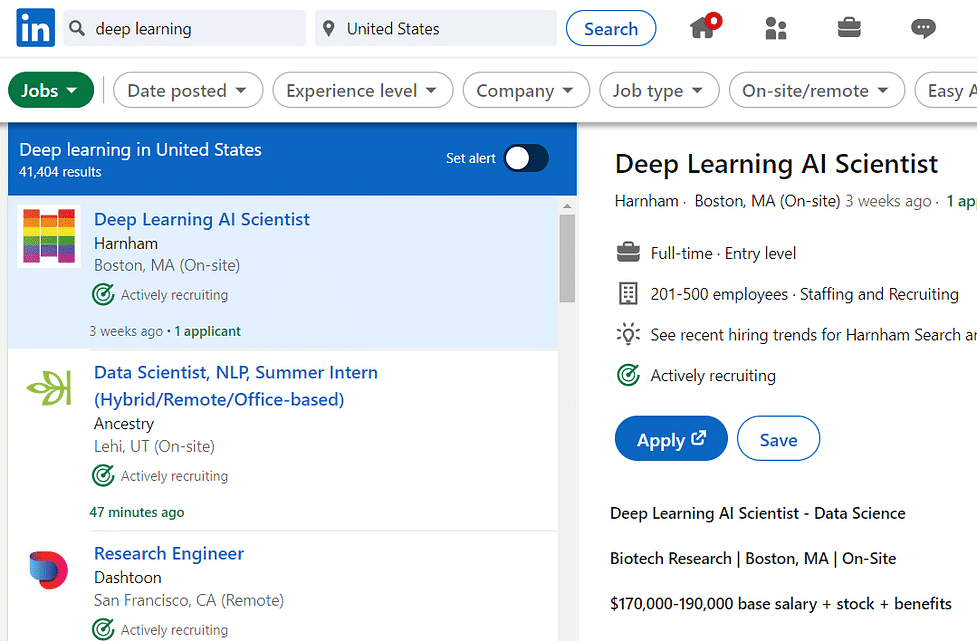Screen dimensions: 977x641
Task: Click the Deep Learning AI Scientist details title
Action: click(776, 164)
